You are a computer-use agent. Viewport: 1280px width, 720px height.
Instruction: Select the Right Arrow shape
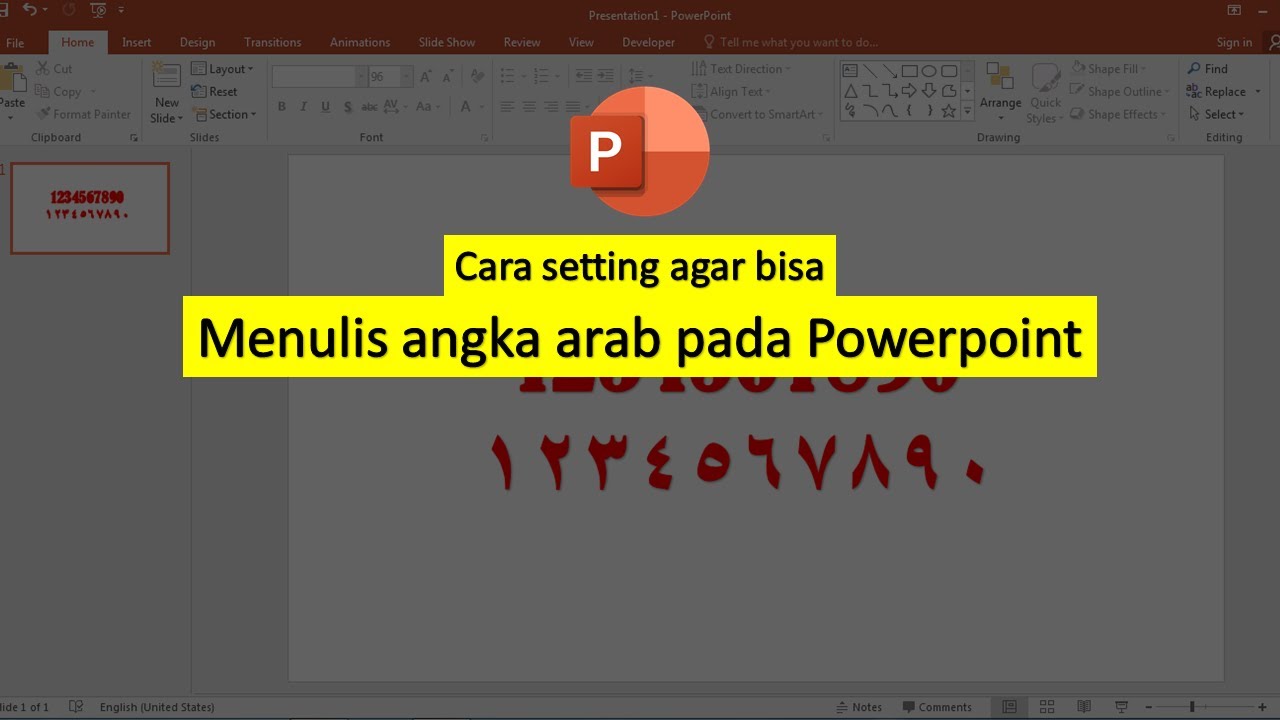909,91
